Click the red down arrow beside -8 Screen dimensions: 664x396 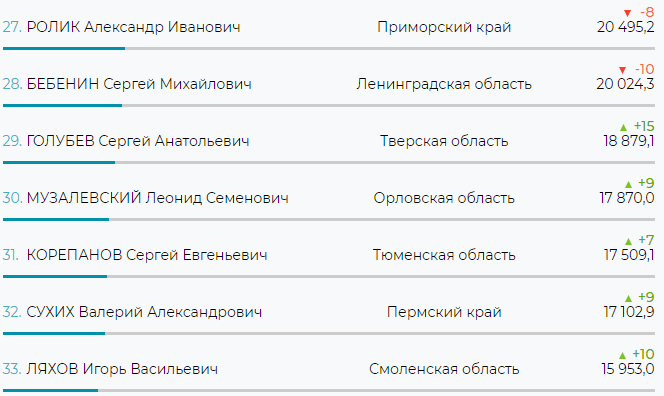(x=628, y=13)
